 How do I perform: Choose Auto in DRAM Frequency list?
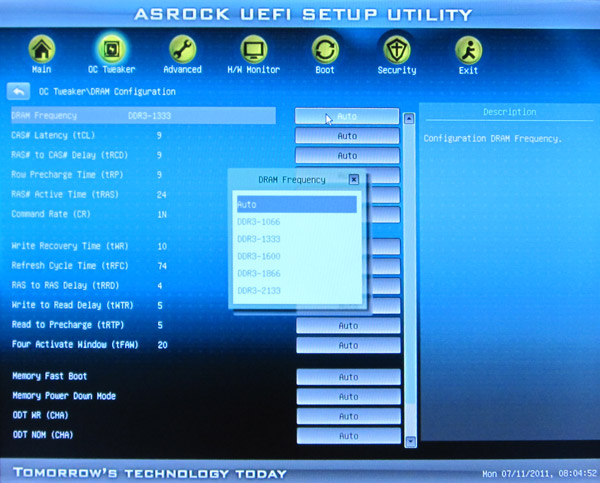point(296,204)
